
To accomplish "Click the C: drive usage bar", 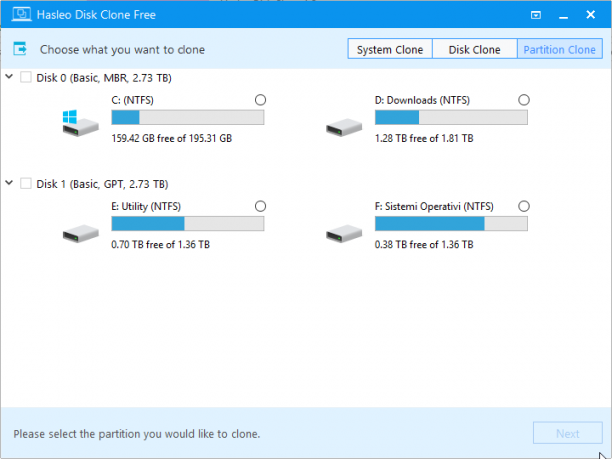I will (x=188, y=117).
